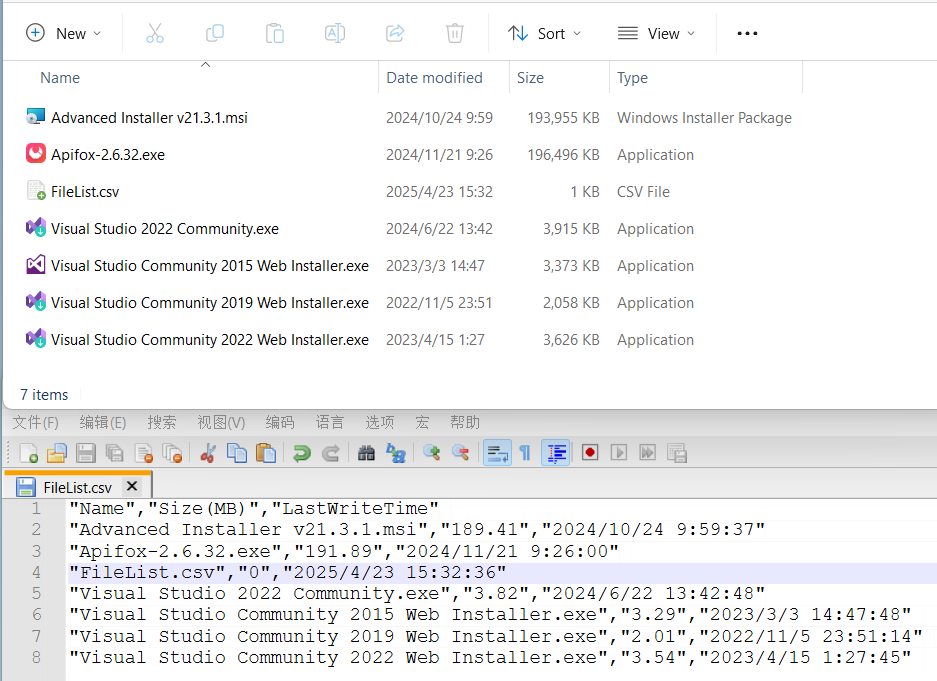937x681 pixels.
Task: Click the Close All documents icon in Notepad++
Action: click(x=172, y=453)
